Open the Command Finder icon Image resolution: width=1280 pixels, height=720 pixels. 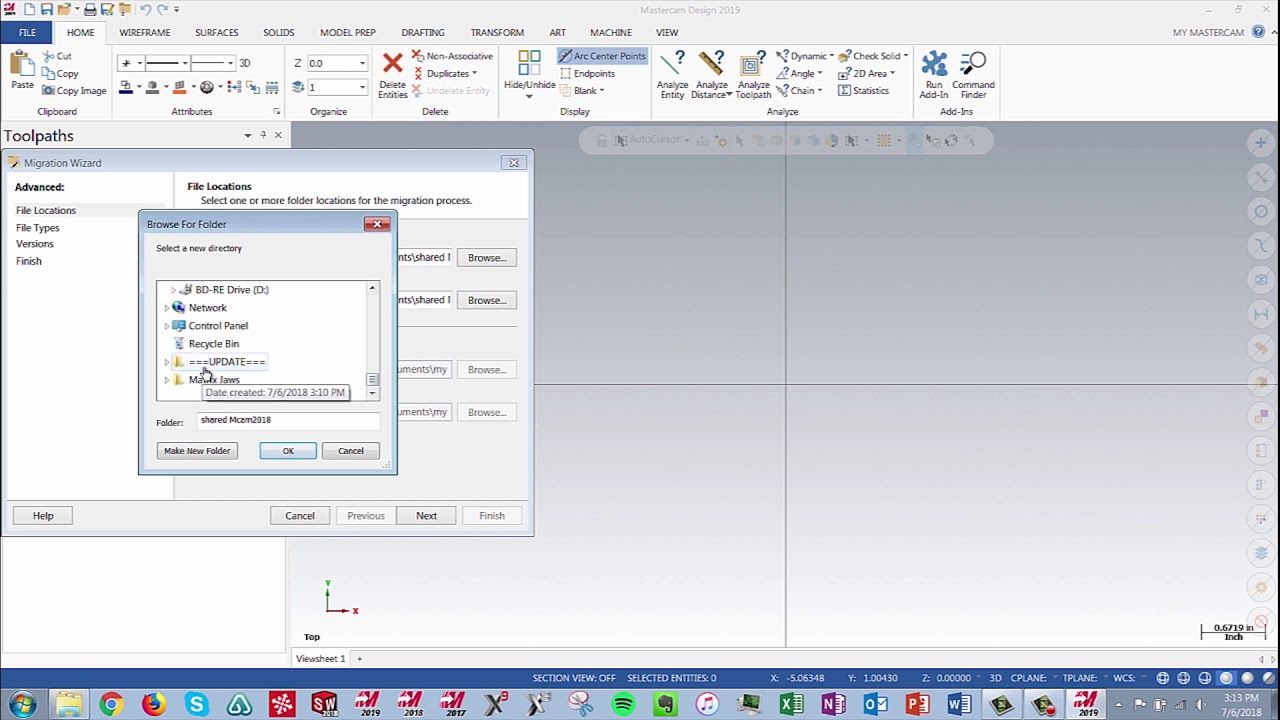(972, 64)
